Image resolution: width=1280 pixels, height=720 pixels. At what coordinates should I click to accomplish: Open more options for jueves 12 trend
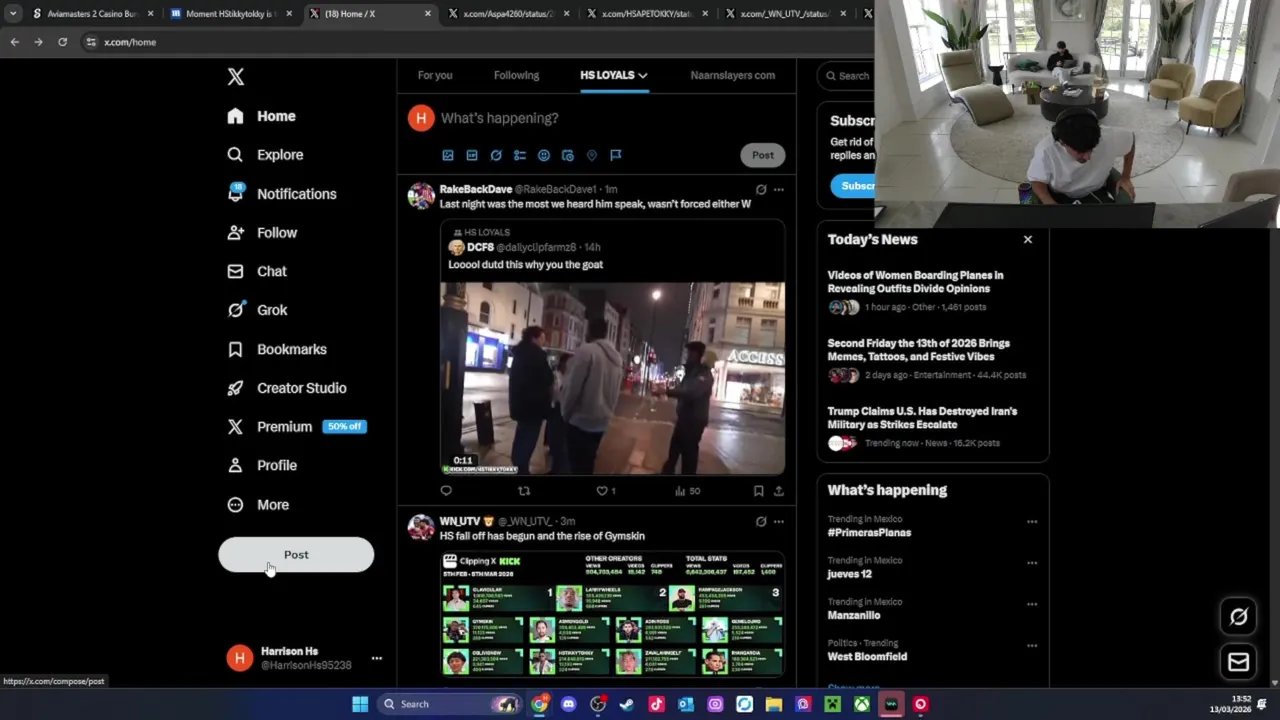(1032, 563)
